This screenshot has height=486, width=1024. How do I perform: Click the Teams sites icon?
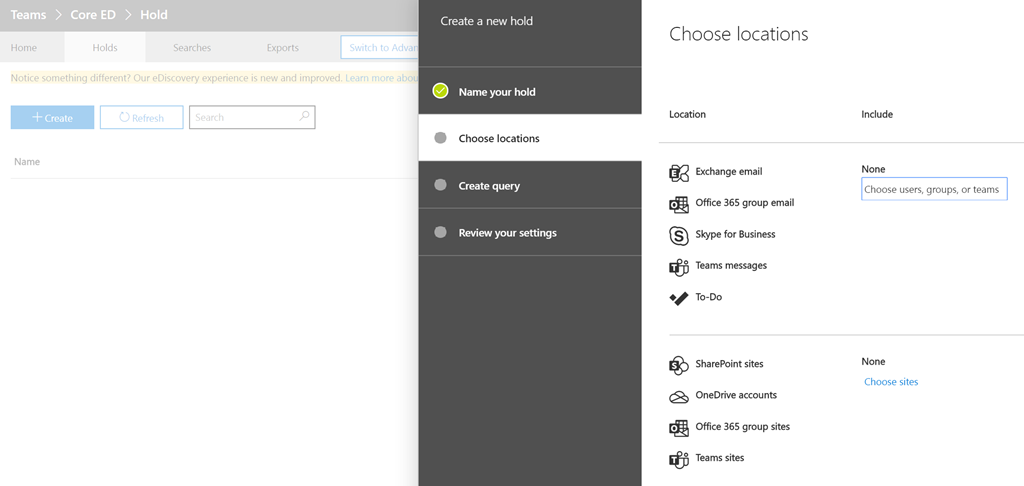coord(679,459)
